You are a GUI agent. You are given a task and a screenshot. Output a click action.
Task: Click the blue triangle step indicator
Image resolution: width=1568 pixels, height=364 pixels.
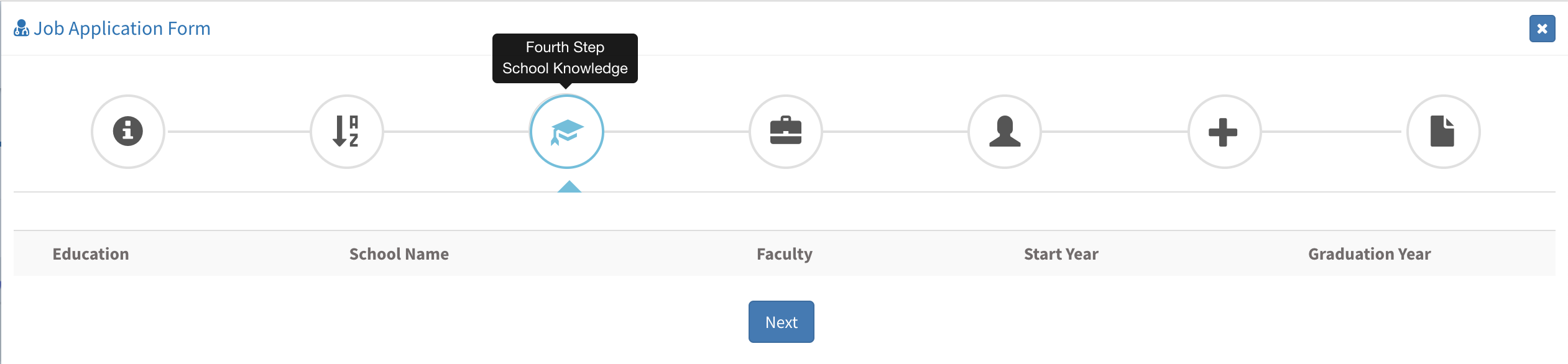tap(569, 186)
